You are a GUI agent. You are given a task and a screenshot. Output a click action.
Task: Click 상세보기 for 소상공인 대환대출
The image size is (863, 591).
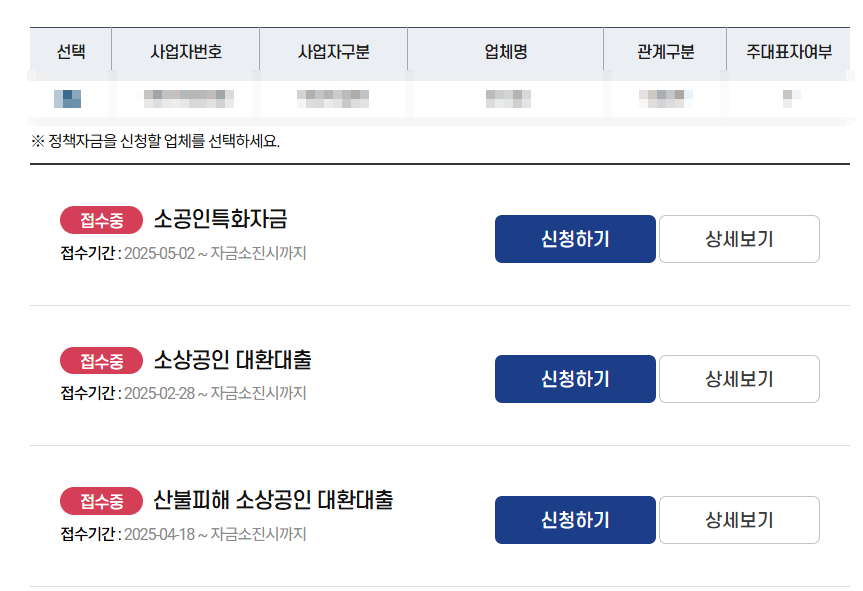[x=739, y=379]
